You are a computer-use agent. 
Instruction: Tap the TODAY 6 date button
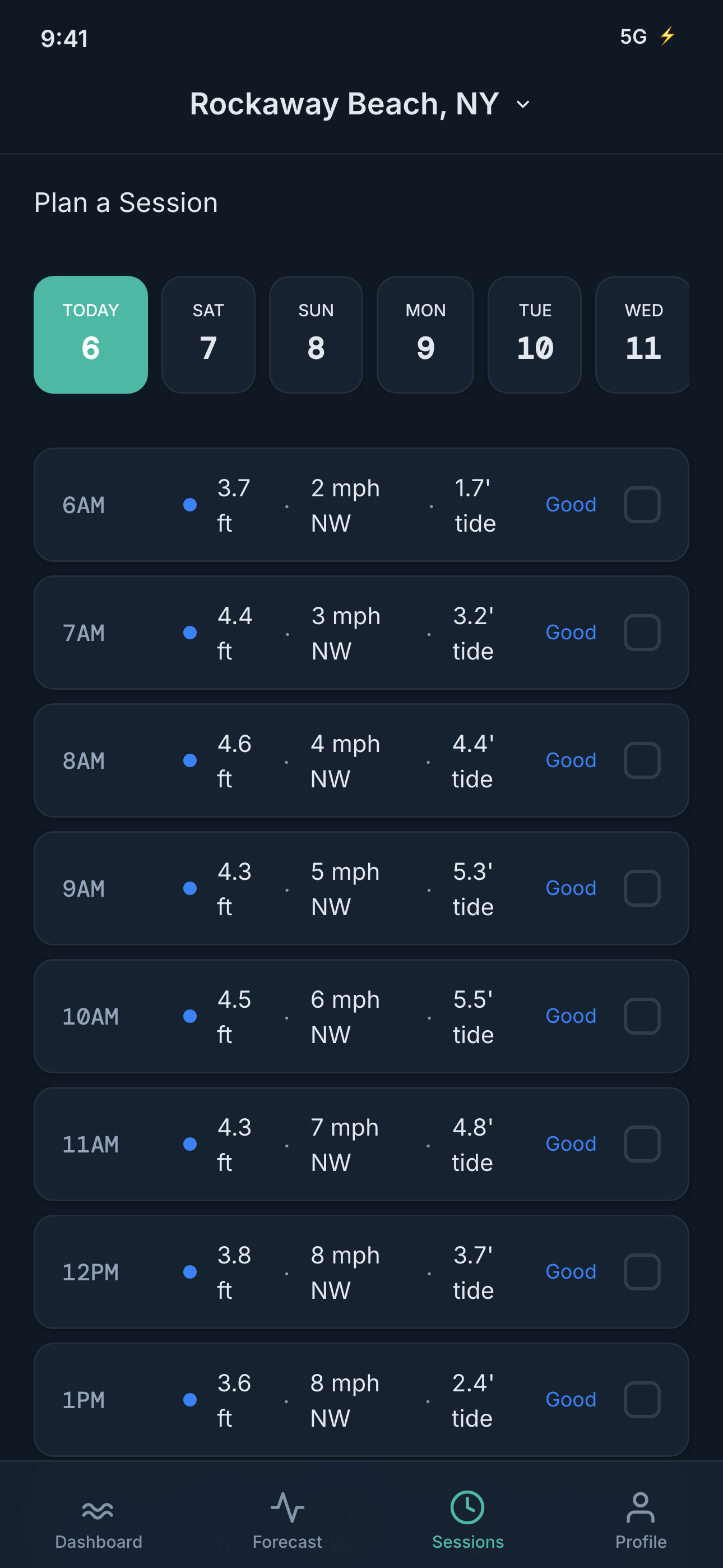(91, 334)
